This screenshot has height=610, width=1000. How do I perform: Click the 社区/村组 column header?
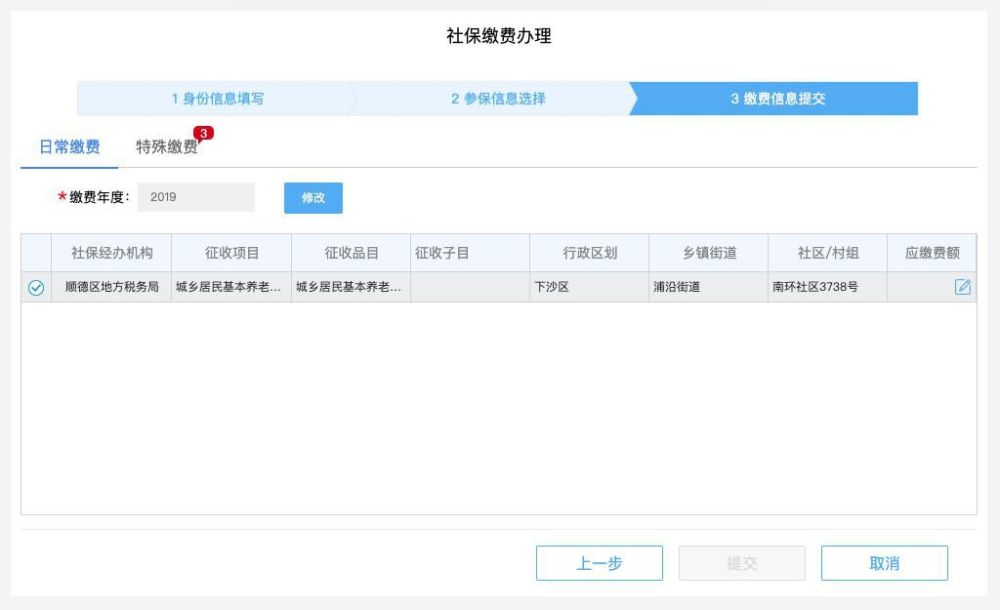coord(828,253)
